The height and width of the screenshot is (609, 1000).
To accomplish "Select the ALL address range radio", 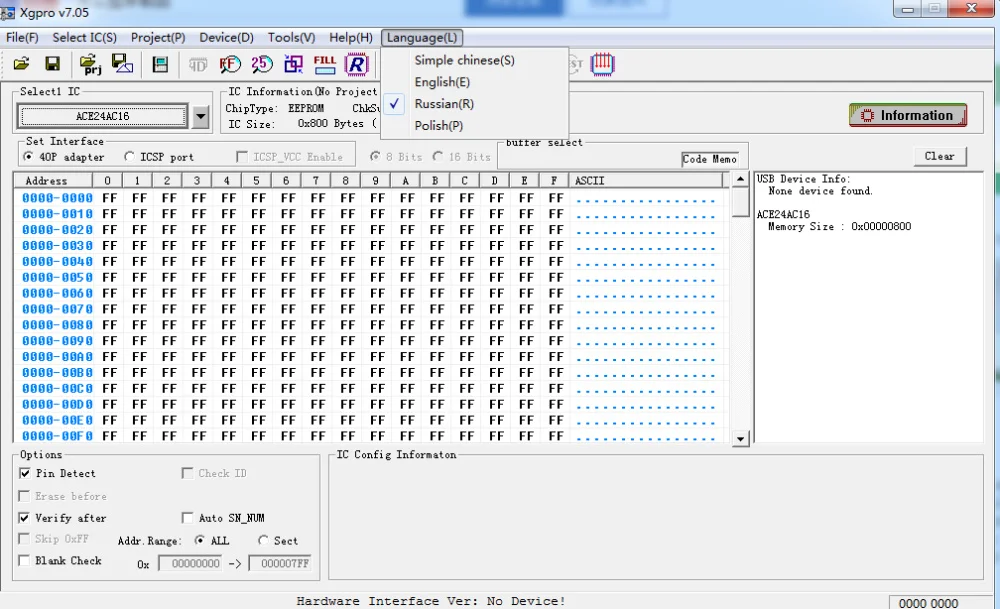I will pyautogui.click(x=200, y=540).
